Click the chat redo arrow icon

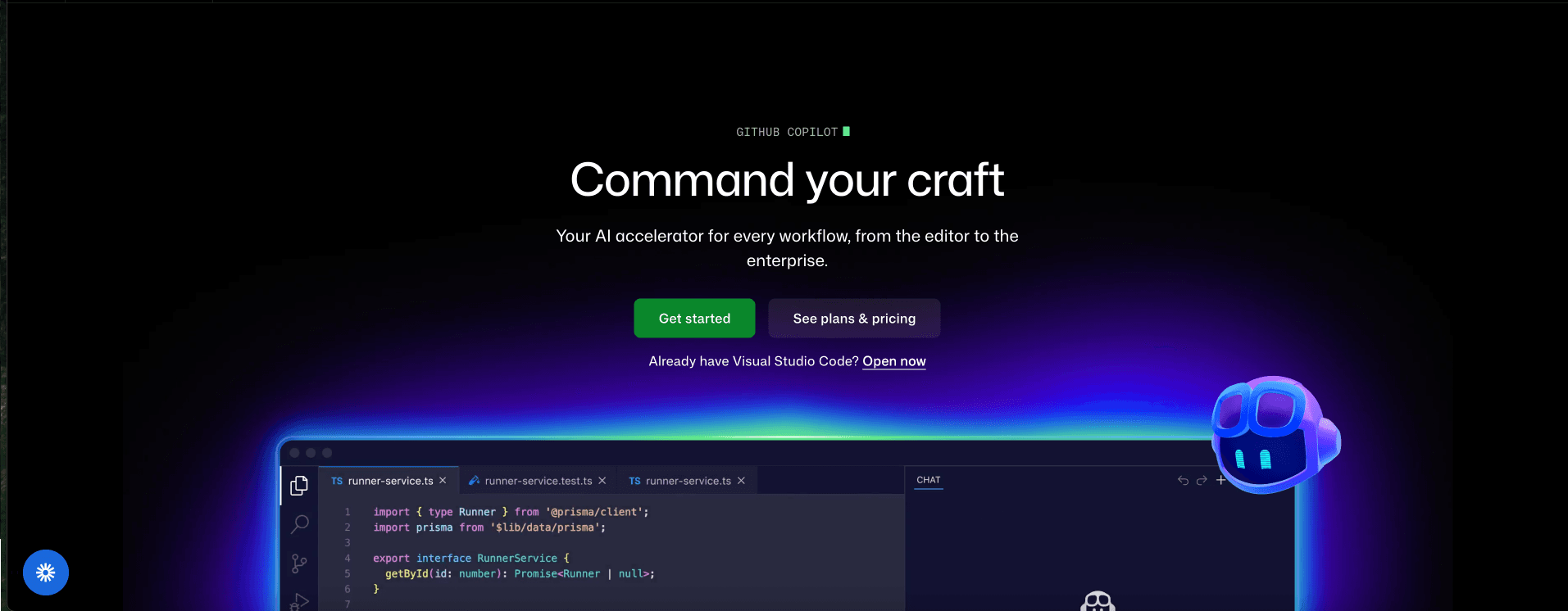pos(1202,481)
